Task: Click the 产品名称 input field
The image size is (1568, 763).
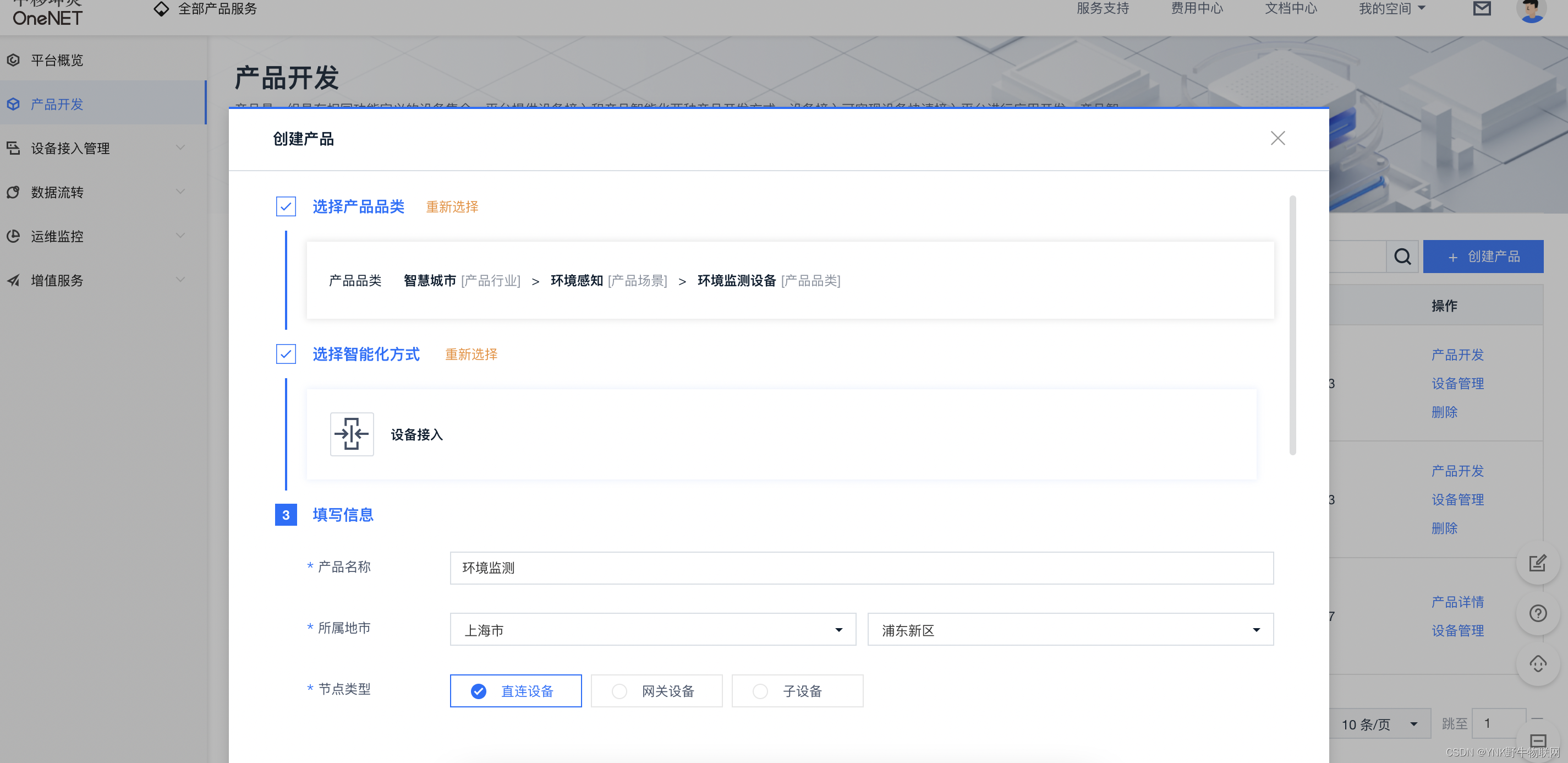Action: coord(860,568)
